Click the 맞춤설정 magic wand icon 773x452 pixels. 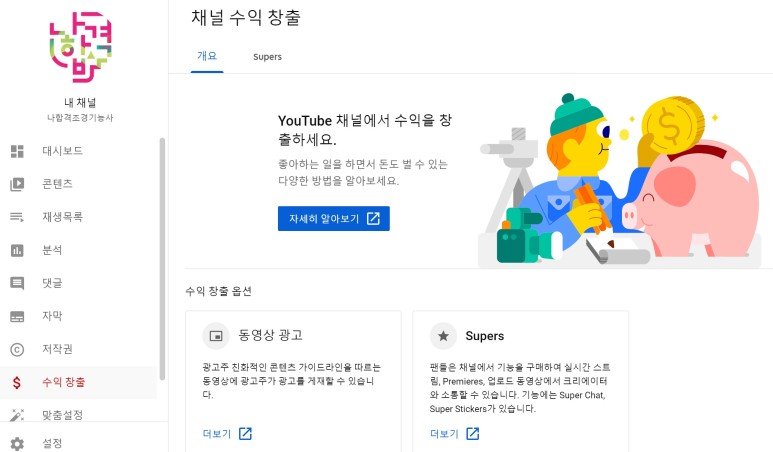[x=17, y=415]
